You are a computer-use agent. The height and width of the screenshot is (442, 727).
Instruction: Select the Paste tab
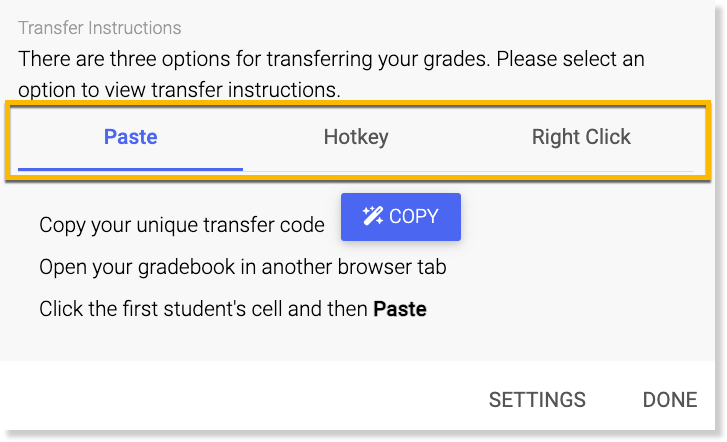(x=130, y=137)
